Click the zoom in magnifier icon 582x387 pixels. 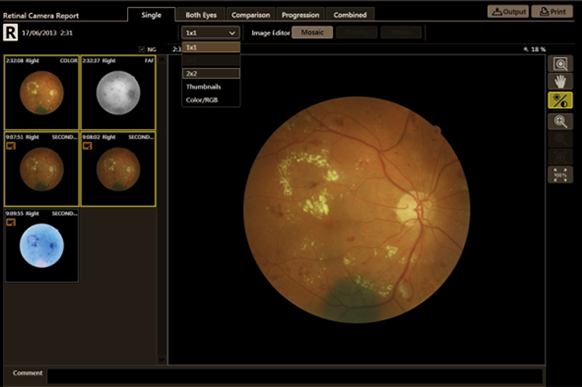[x=560, y=121]
